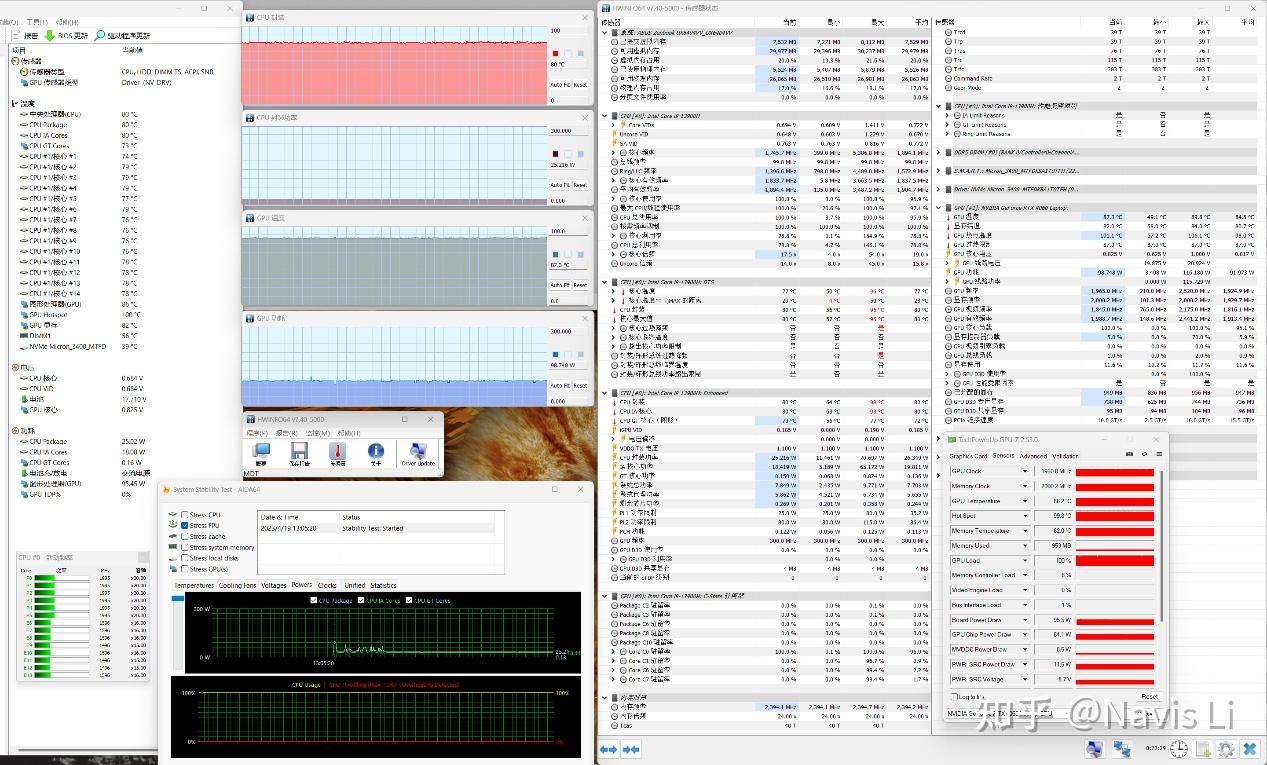Open PWR_SRC Voltage dropdown in GPU-Z

[x=1025, y=679]
